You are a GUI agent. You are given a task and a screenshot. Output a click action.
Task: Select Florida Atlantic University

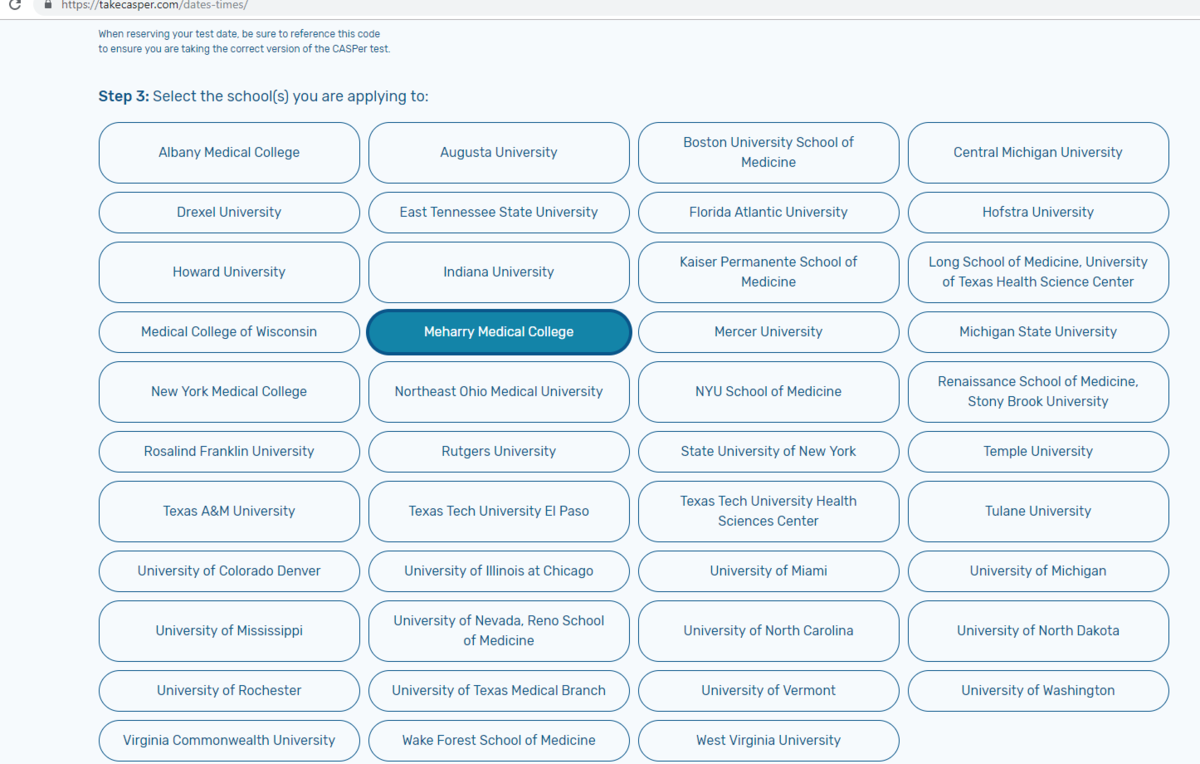pyautogui.click(x=768, y=212)
